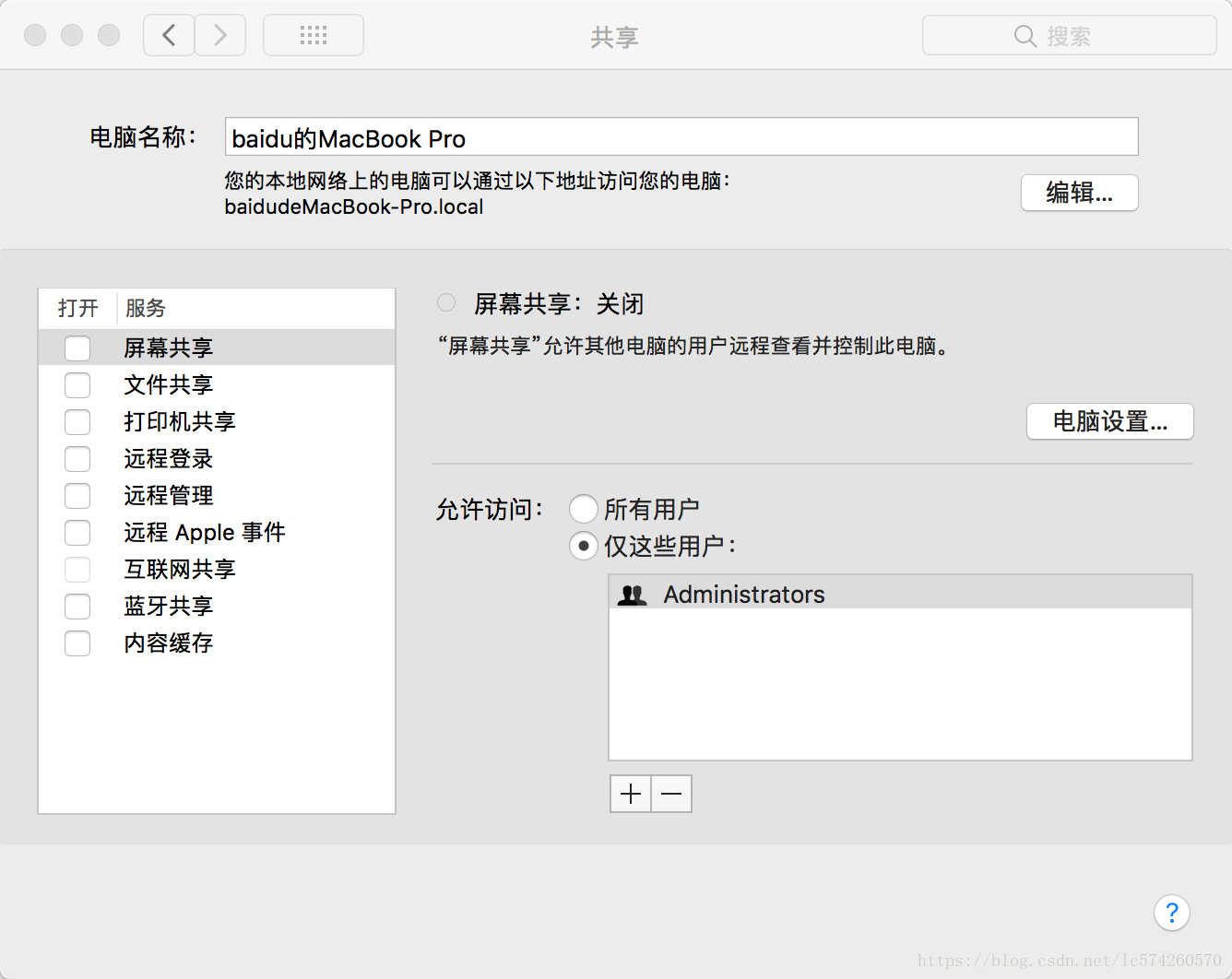Select 屏幕共享 service row label

click(169, 348)
